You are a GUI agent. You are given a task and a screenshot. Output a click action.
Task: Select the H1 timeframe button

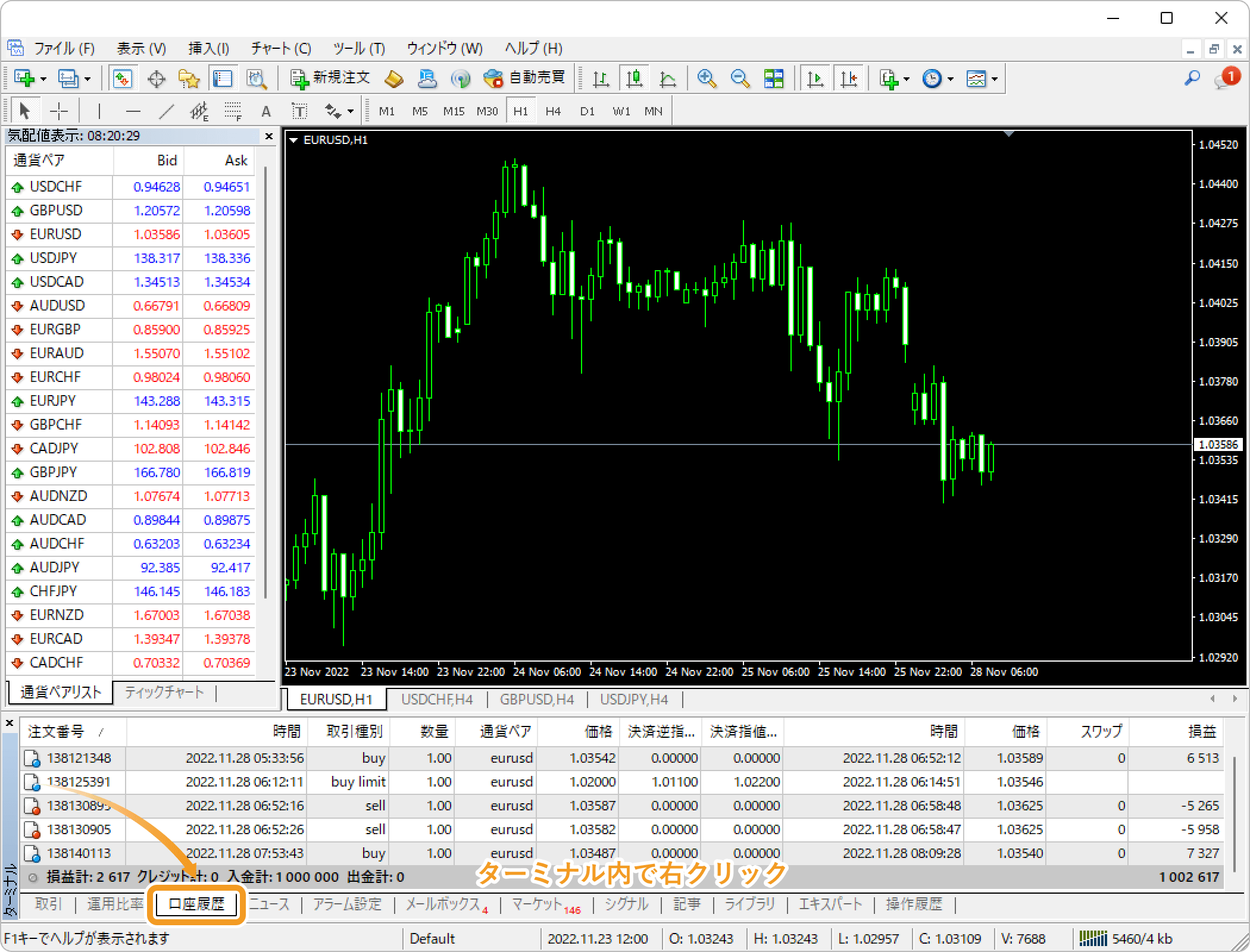(521, 111)
